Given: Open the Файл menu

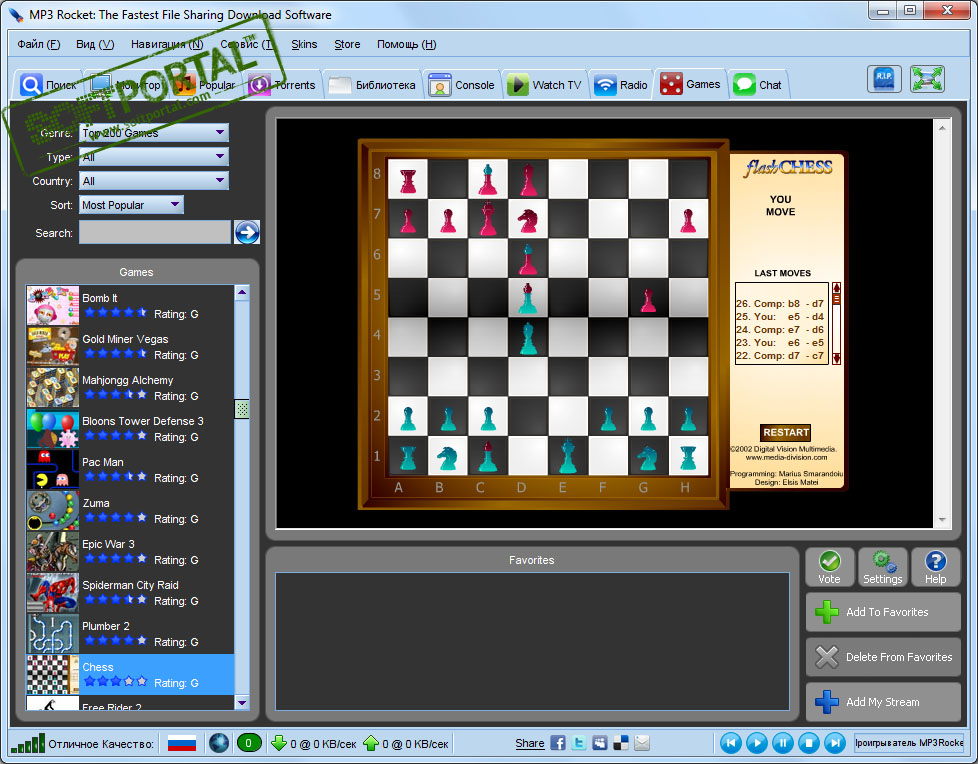Looking at the screenshot, I should [39, 44].
